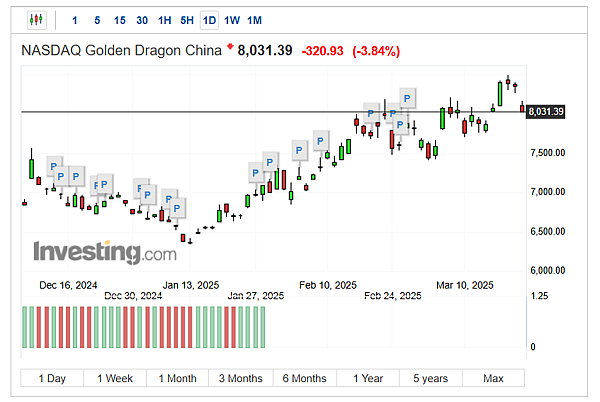600x402 pixels.
Task: Show the 5 years range
Action: [x=430, y=378]
